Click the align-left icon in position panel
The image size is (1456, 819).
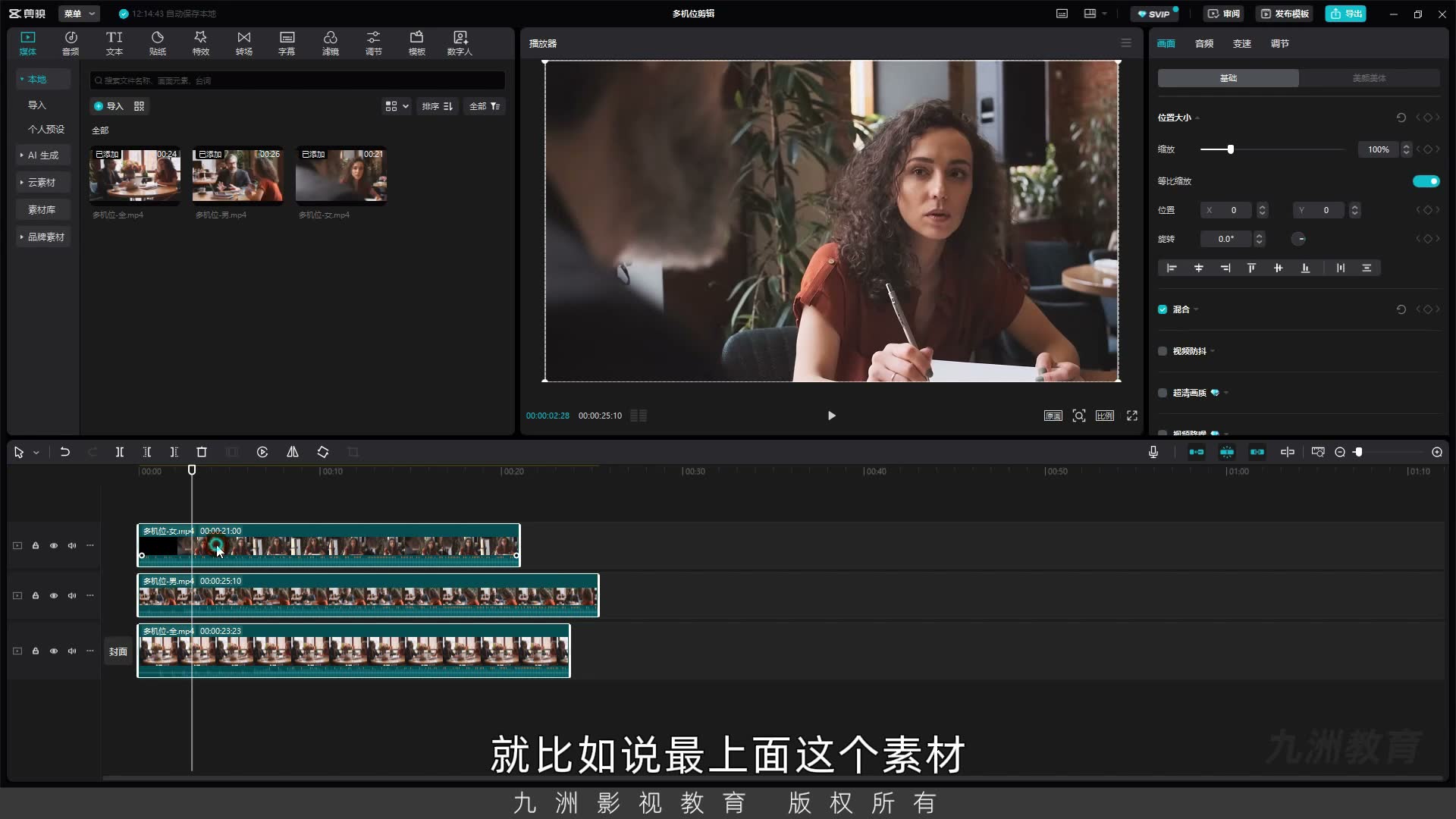(1172, 268)
